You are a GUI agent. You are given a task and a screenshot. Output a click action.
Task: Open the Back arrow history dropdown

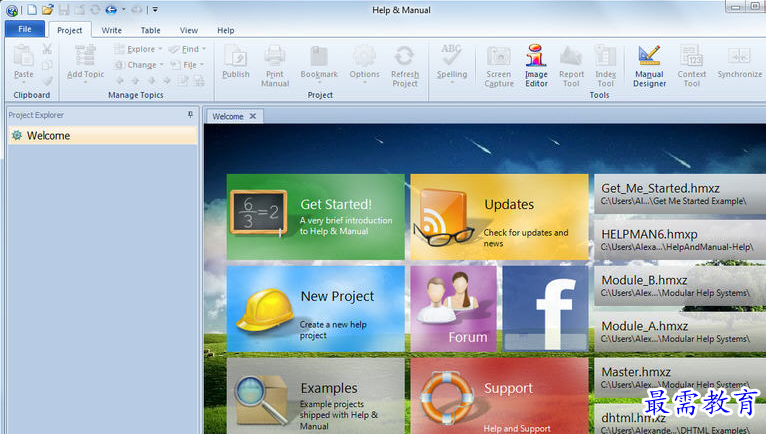click(124, 9)
